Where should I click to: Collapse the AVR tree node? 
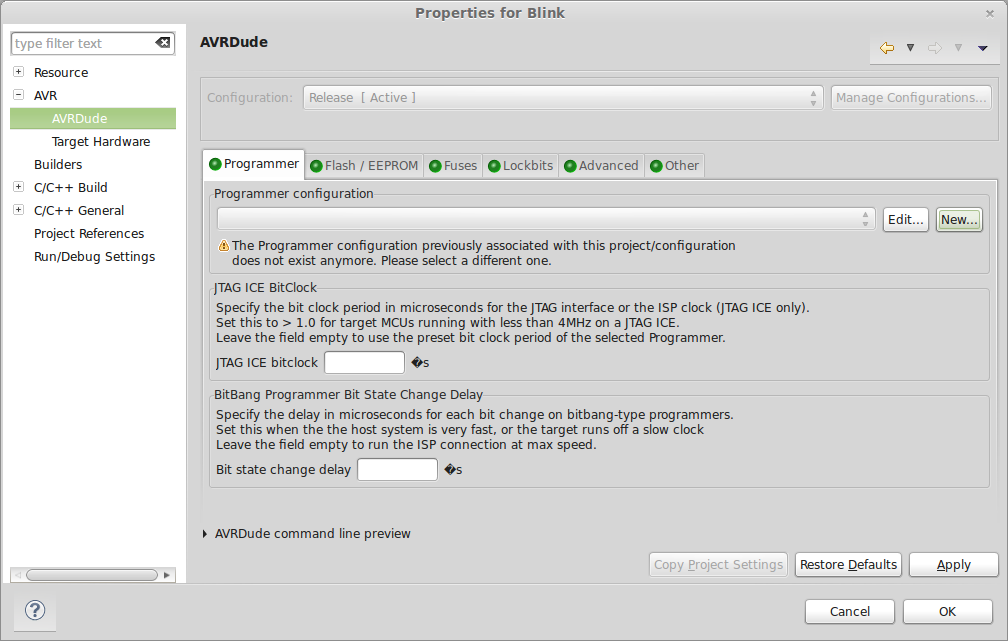[x=17, y=95]
